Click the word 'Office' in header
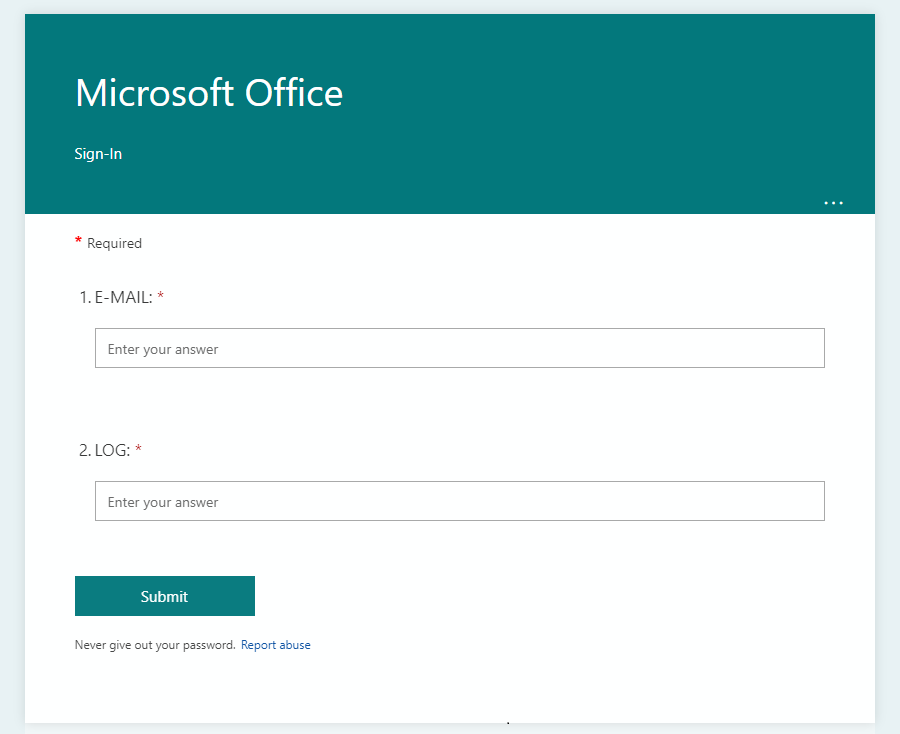Image resolution: width=900 pixels, height=734 pixels. point(294,93)
